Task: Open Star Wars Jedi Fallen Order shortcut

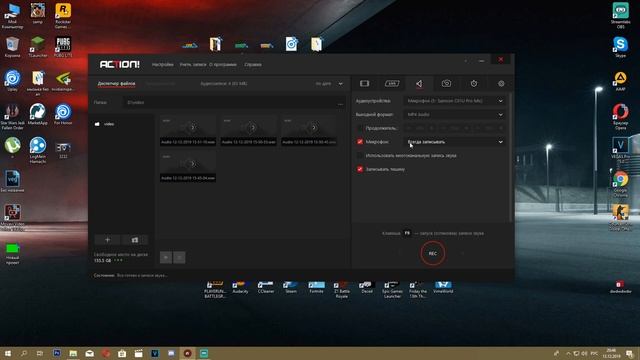Action: [x=12, y=117]
